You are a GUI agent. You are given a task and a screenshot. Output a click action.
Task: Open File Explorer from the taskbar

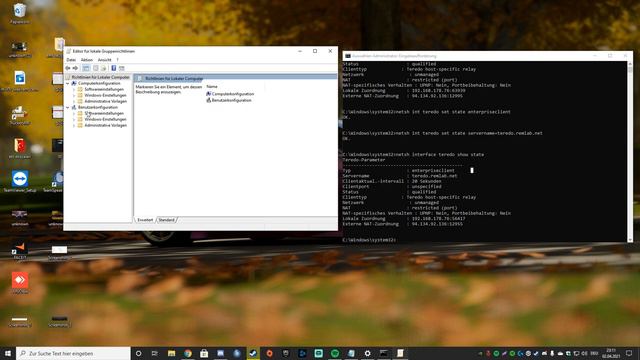tap(171, 353)
